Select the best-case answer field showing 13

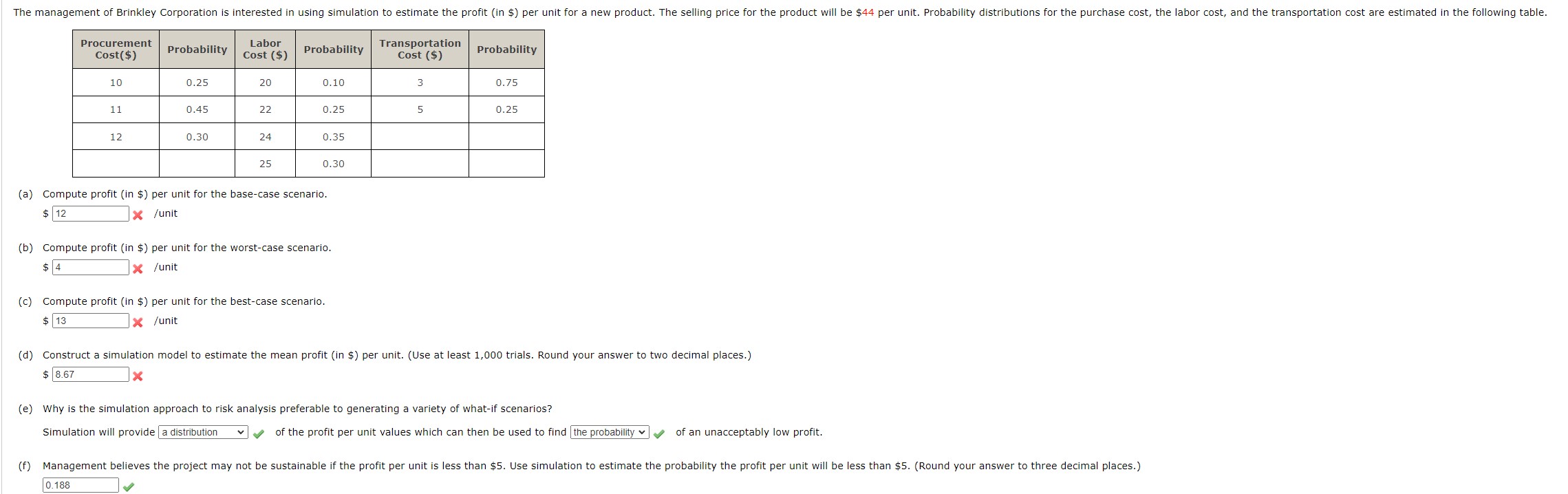[89, 321]
